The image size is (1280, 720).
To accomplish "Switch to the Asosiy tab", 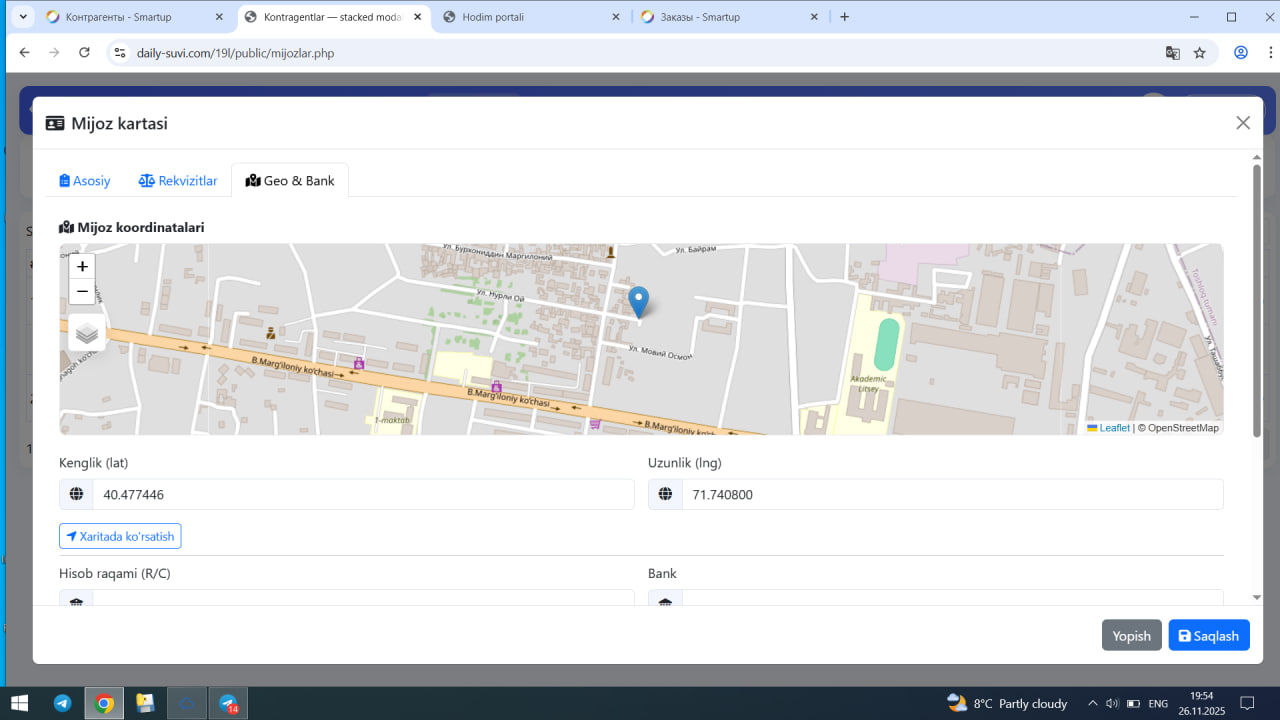I will (85, 181).
